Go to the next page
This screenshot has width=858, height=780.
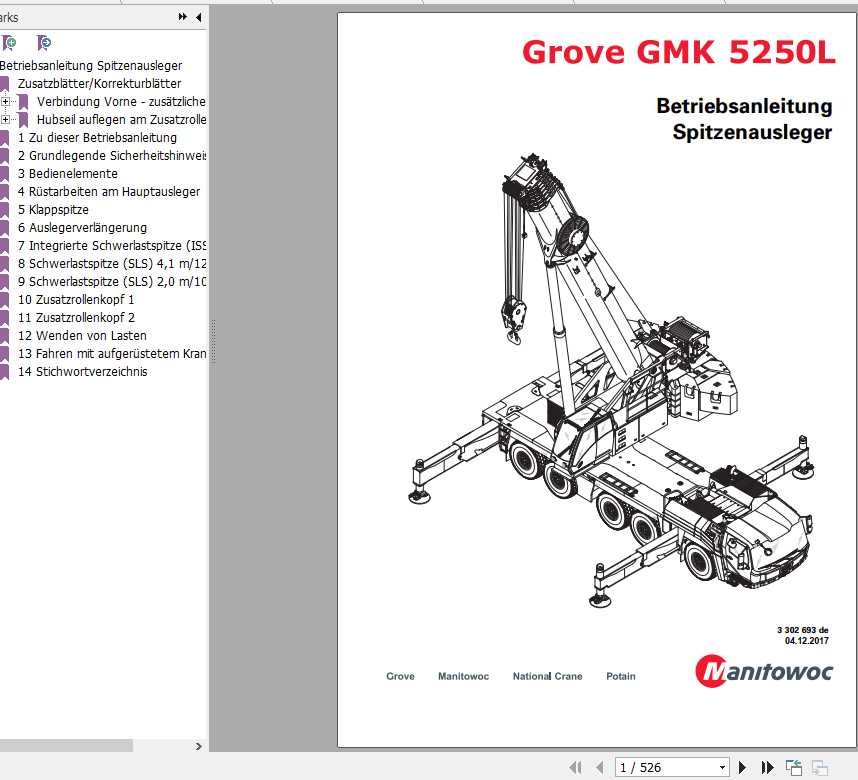(743, 767)
